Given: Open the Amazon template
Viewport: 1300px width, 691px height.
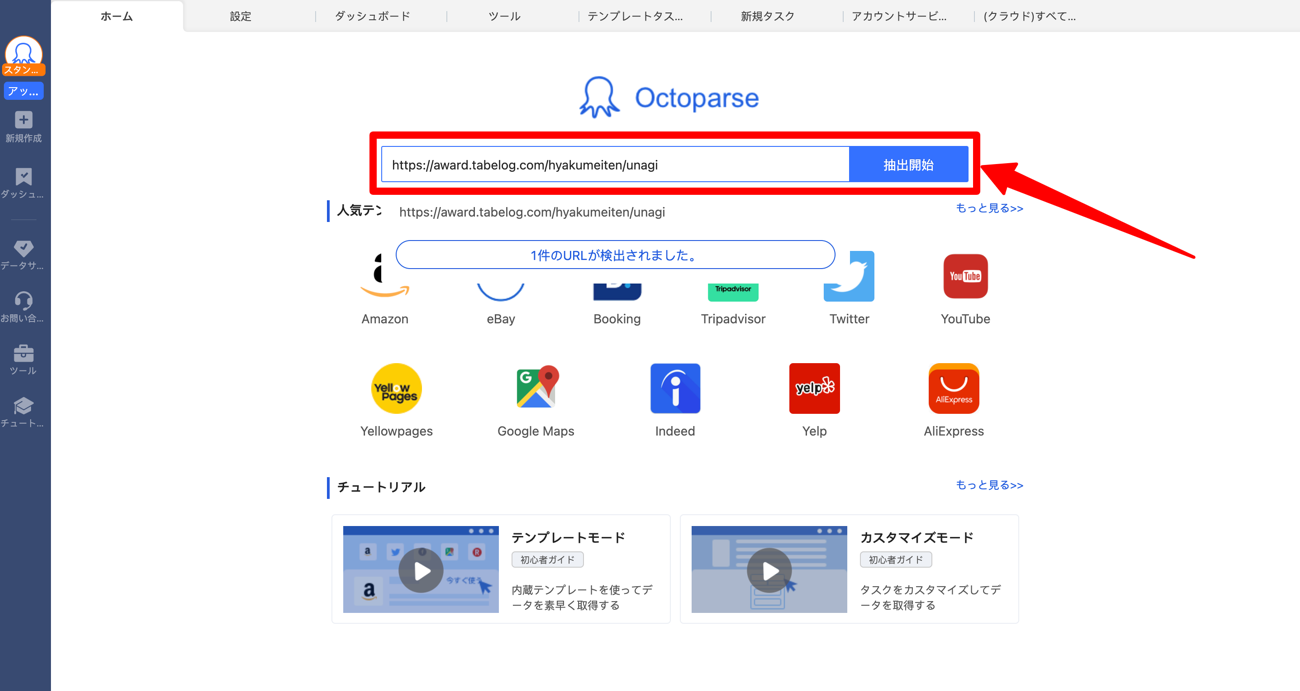Looking at the screenshot, I should point(385,290).
